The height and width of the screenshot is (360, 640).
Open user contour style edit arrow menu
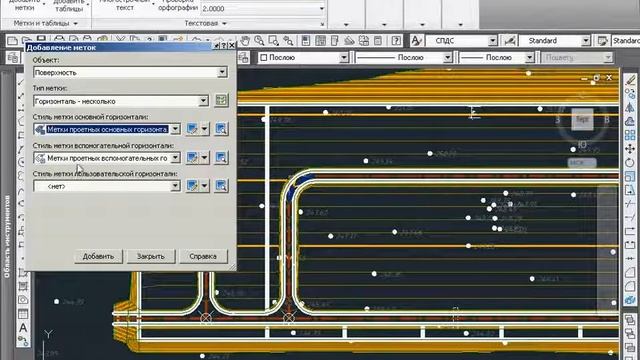point(204,186)
